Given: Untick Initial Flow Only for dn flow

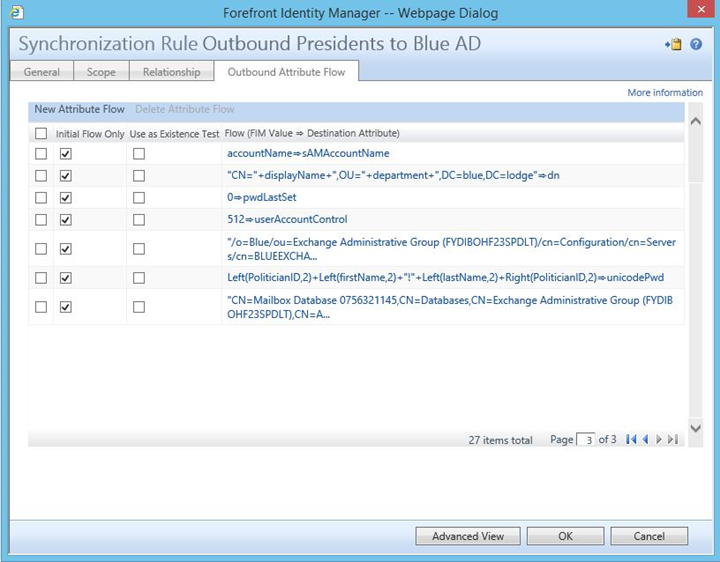Looking at the screenshot, I should coord(66,175).
